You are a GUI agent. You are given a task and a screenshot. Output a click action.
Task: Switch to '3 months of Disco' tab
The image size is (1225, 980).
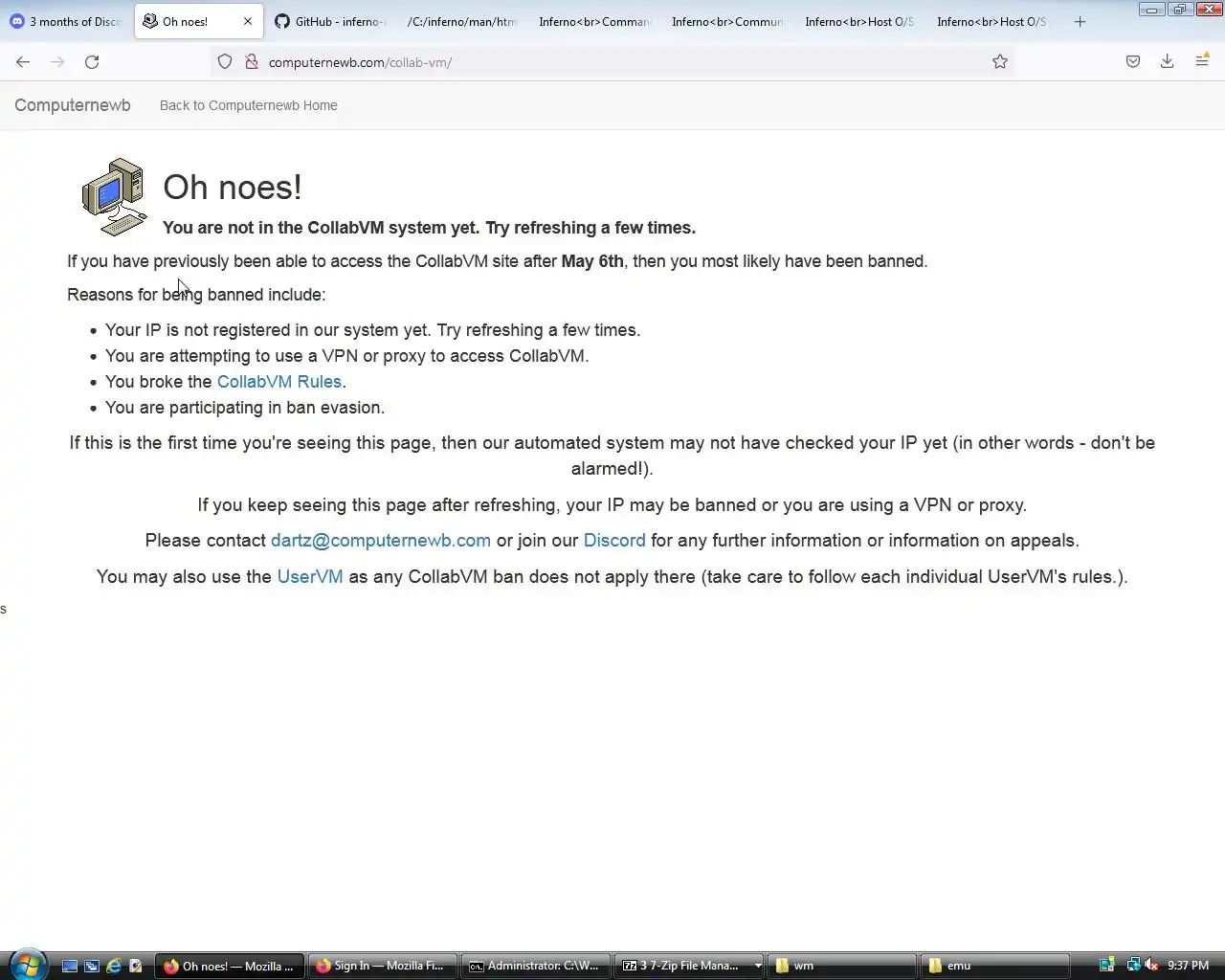click(67, 21)
